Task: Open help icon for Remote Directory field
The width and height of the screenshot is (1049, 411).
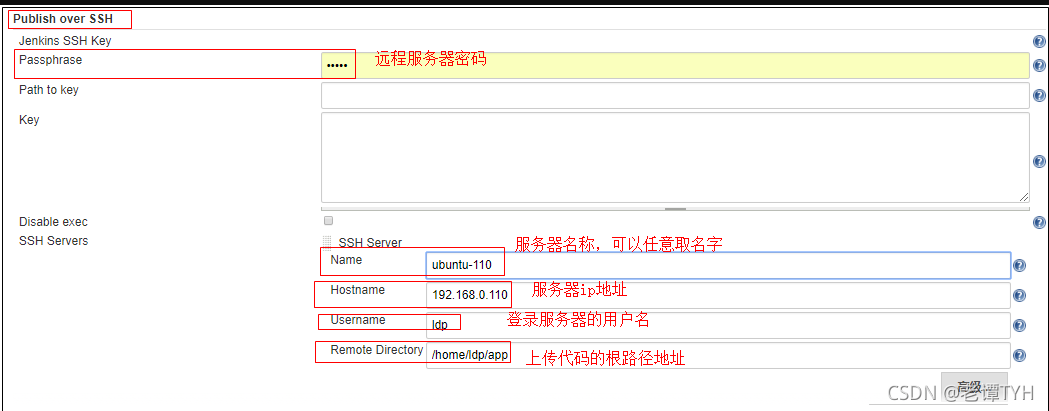Action: pos(1020,355)
